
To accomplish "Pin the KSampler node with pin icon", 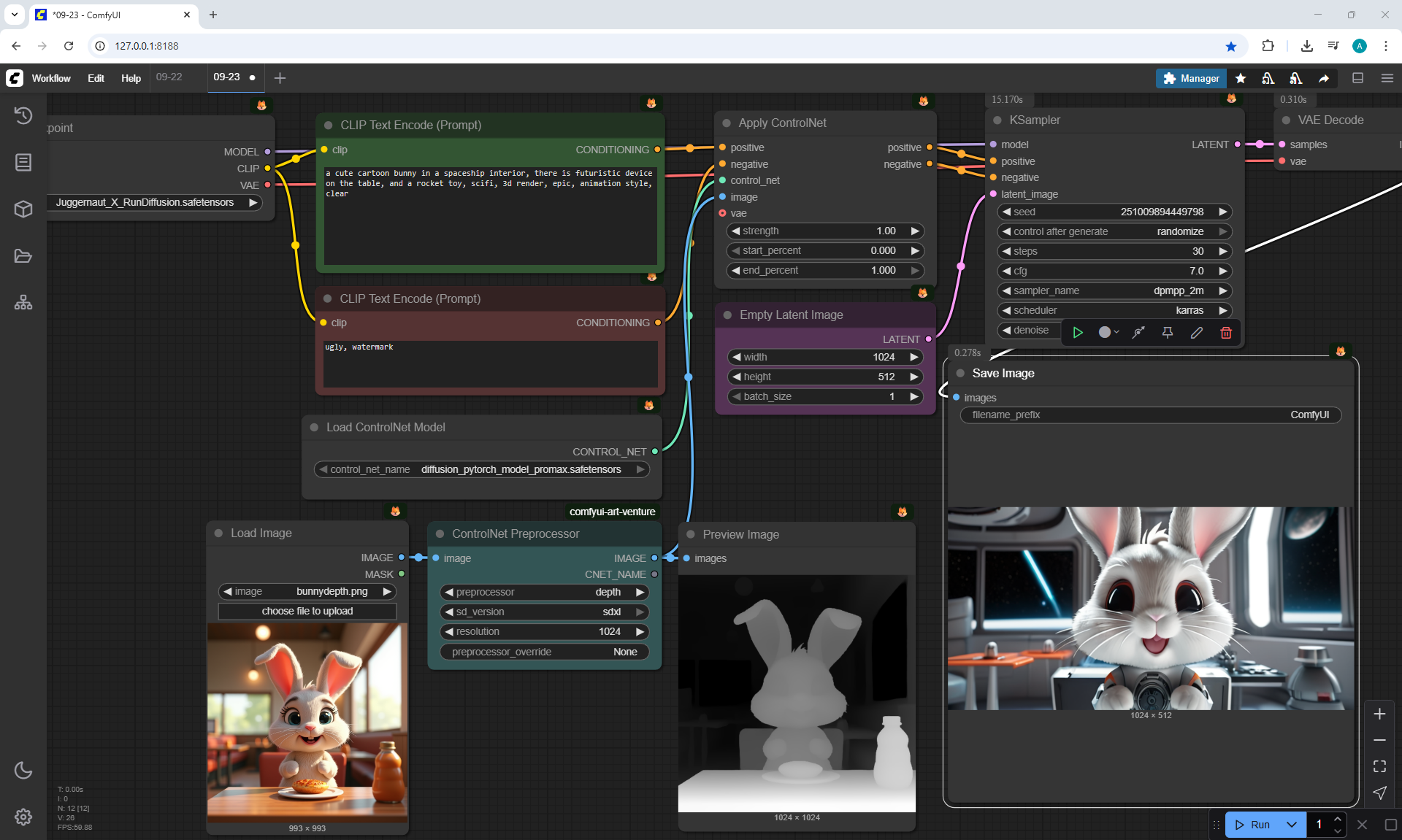I will point(1168,333).
